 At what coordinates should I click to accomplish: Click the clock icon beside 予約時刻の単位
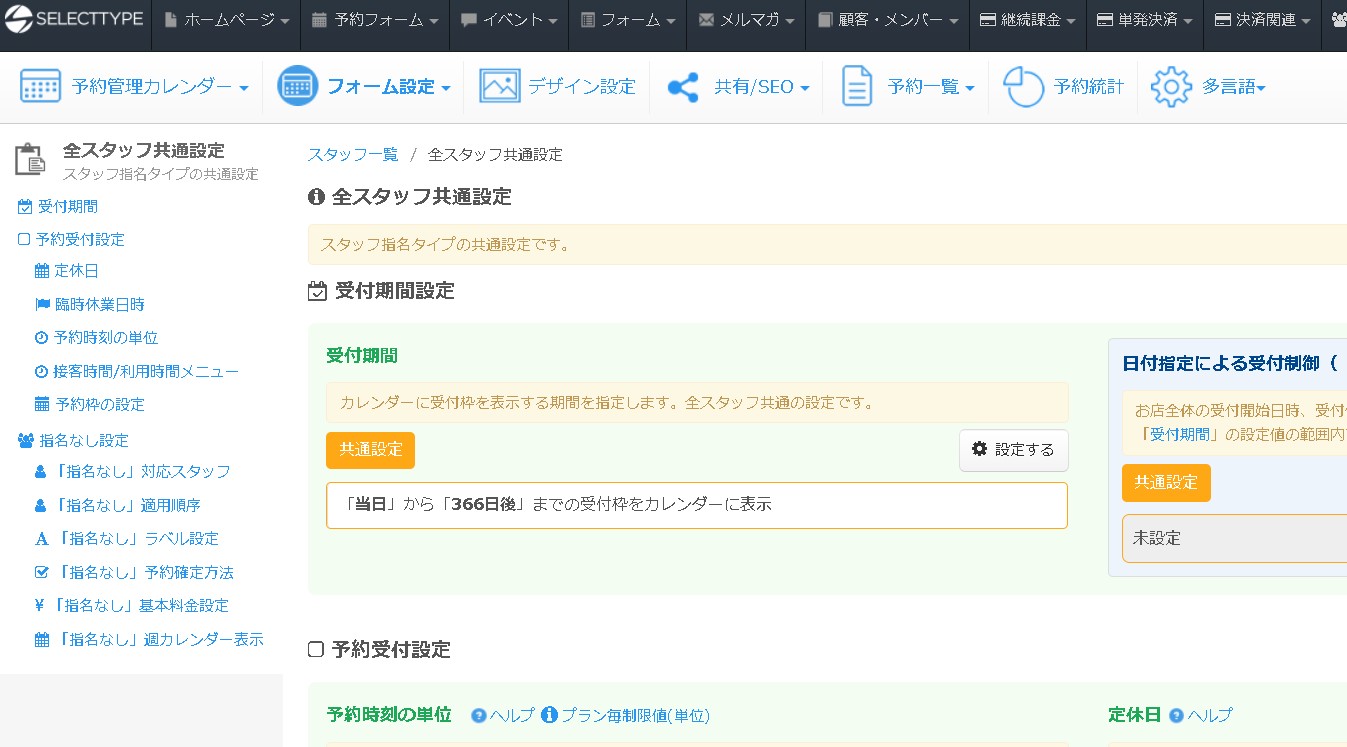click(41, 337)
